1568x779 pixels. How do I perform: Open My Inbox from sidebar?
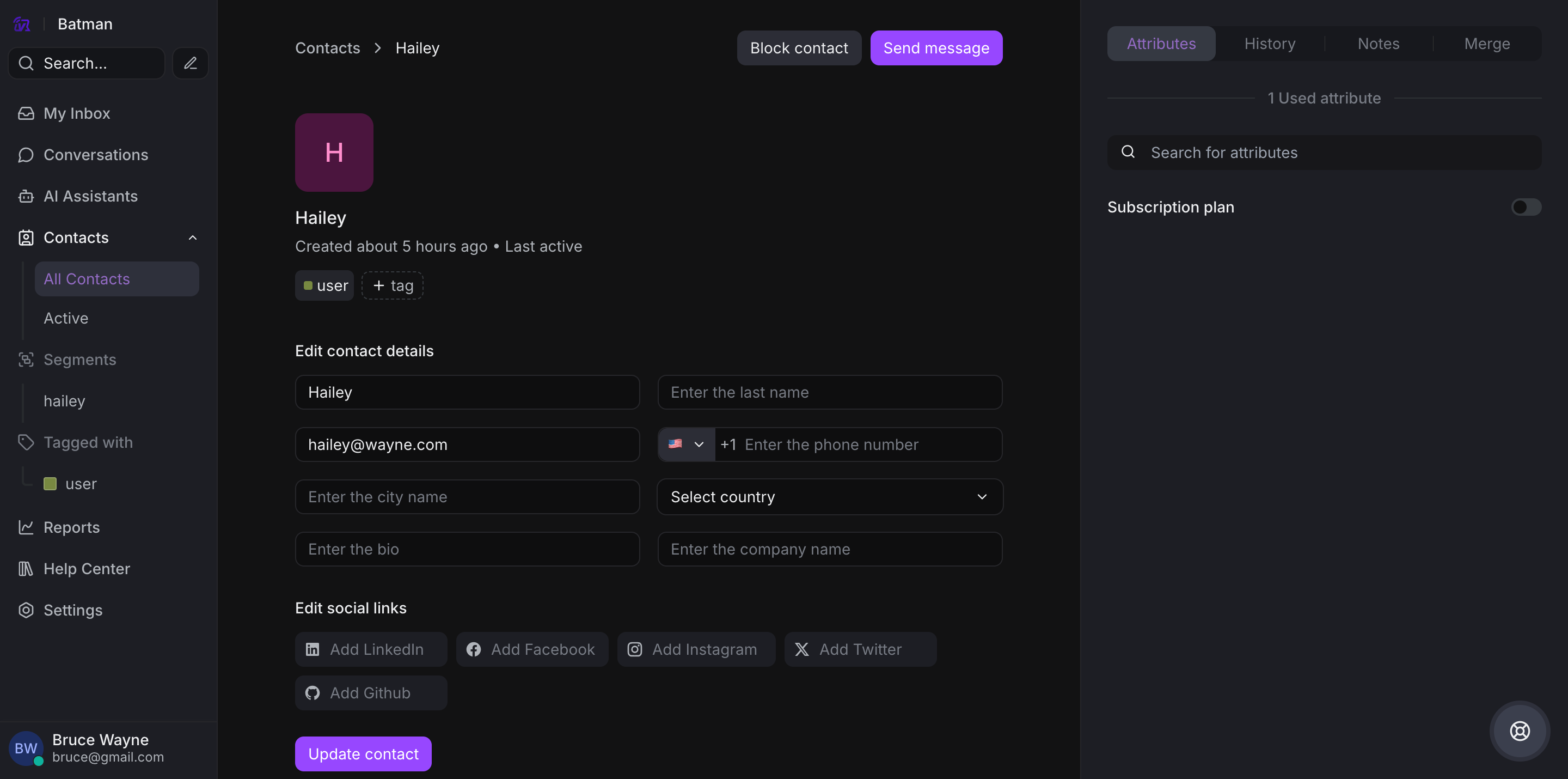[77, 113]
